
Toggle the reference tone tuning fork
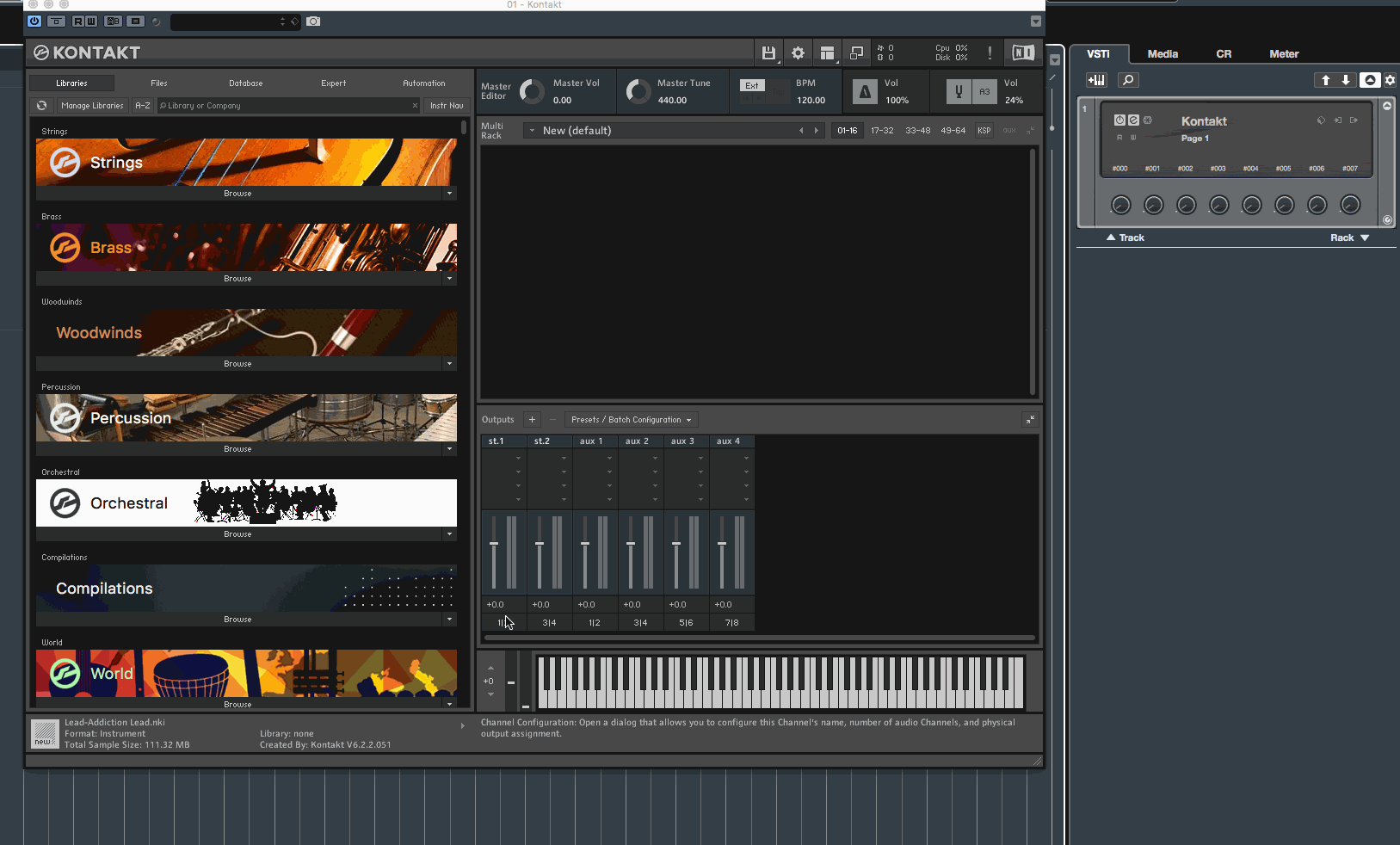click(x=959, y=91)
